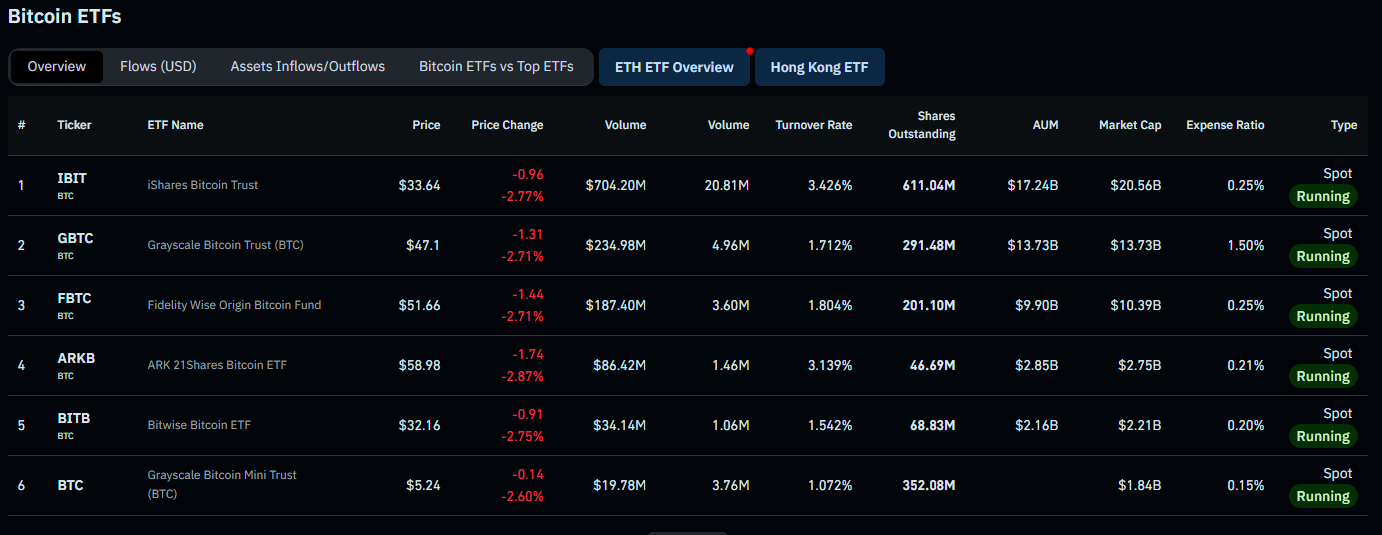
Task: Open the BITB ticker link
Action: click(x=74, y=418)
